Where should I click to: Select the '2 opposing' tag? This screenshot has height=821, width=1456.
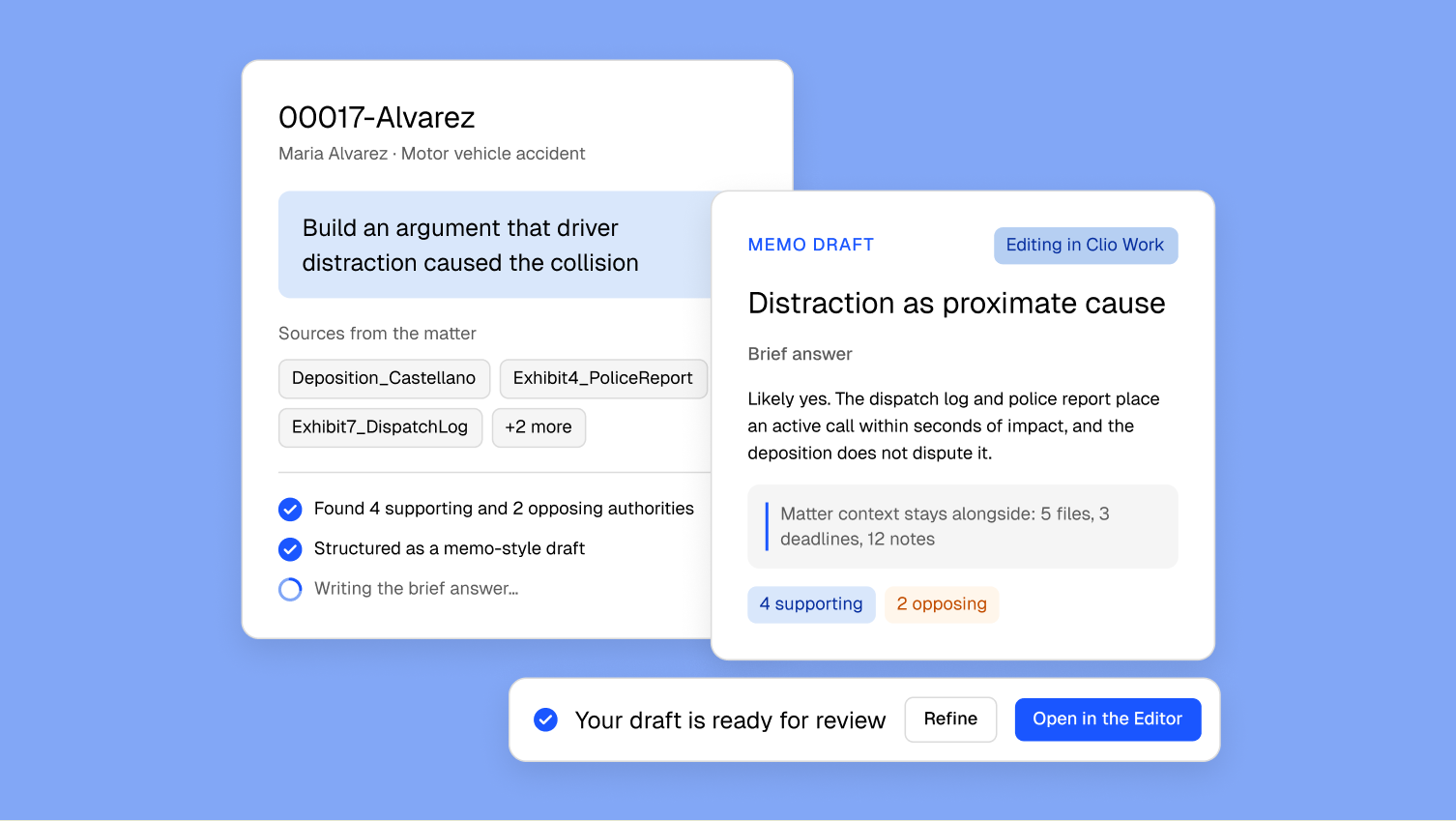942,604
